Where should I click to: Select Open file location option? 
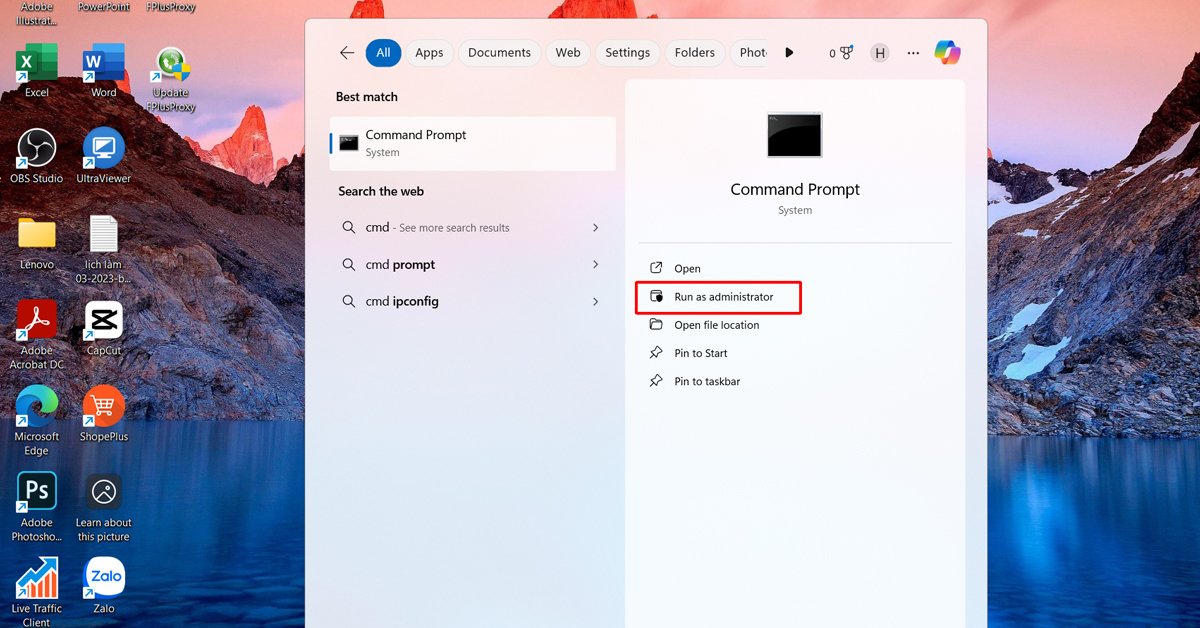[x=716, y=325]
